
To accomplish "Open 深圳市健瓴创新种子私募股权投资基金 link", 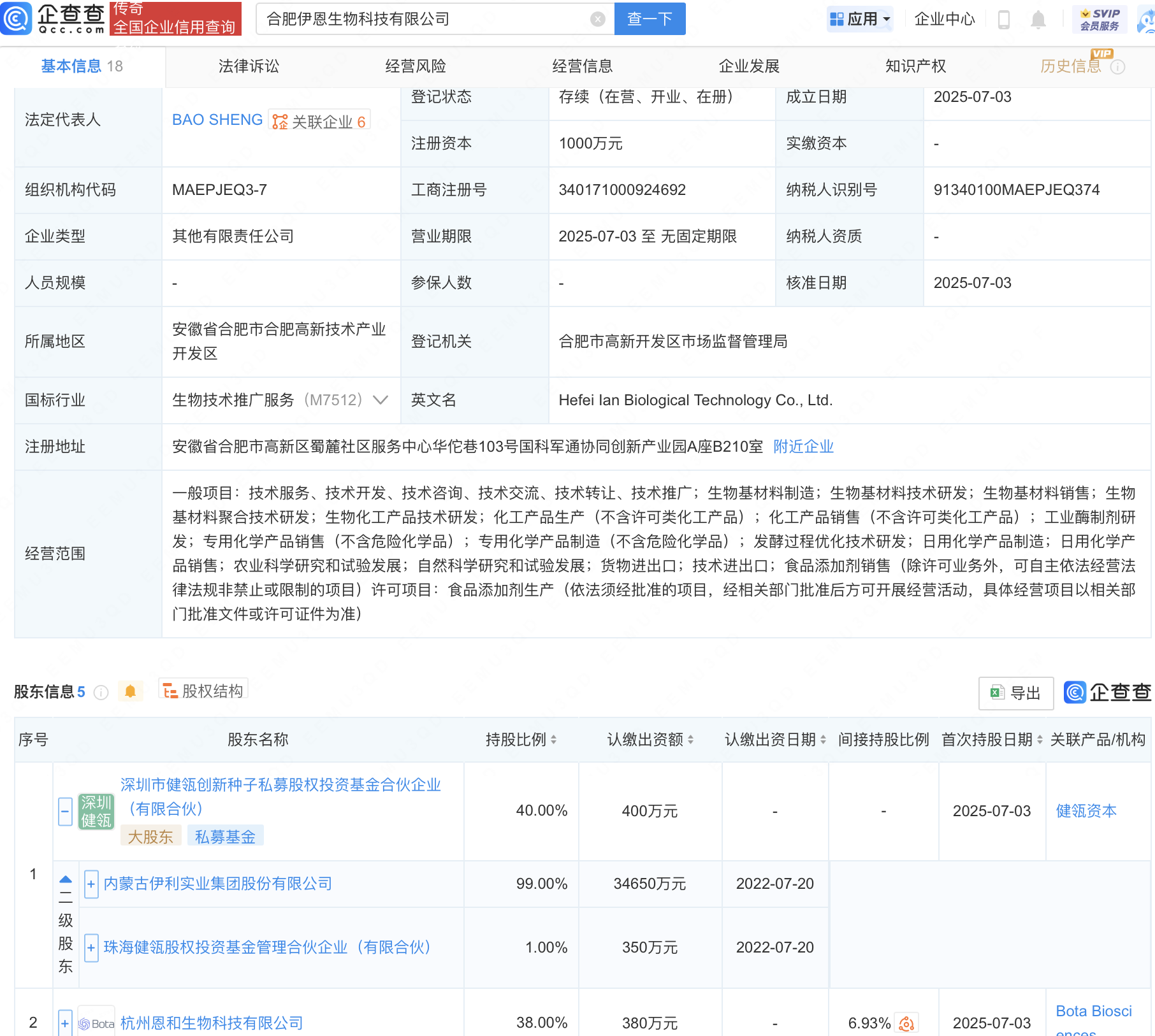I will point(280,797).
